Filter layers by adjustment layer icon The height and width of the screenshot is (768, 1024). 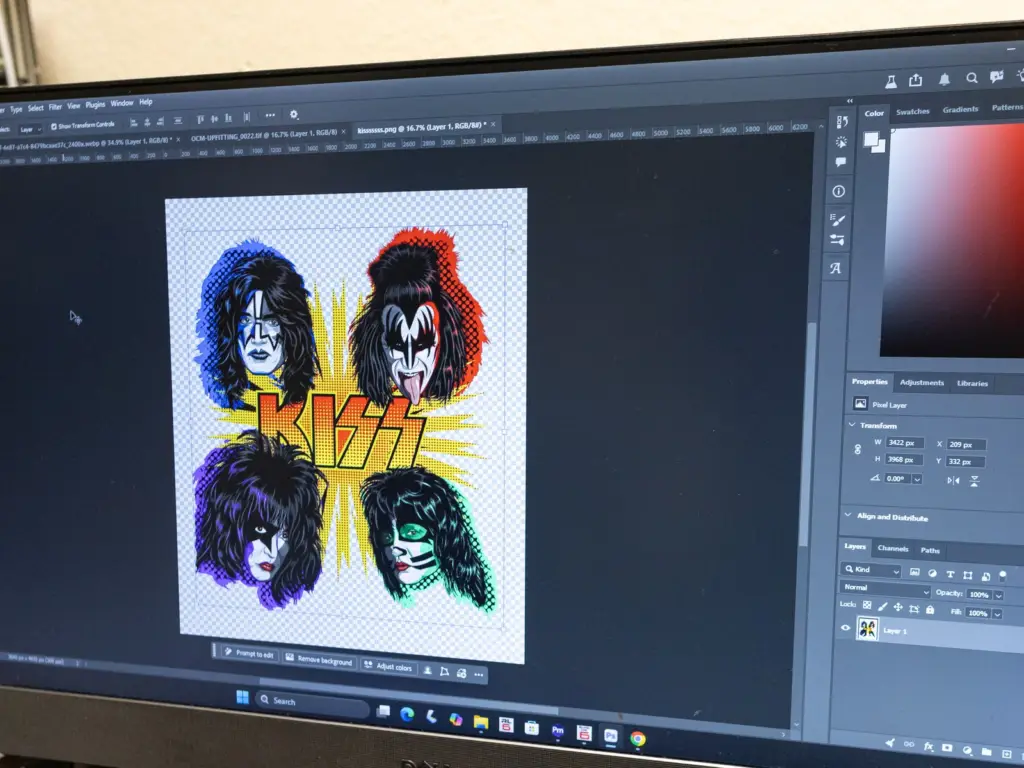932,573
